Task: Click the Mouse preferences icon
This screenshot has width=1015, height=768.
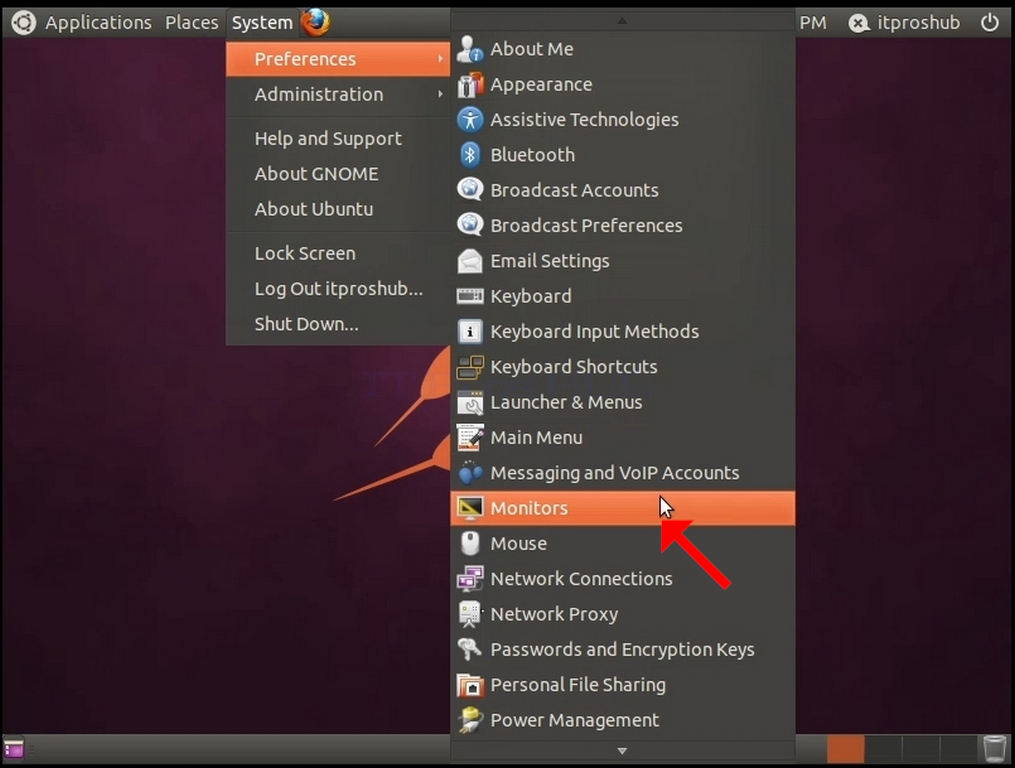Action: [470, 543]
